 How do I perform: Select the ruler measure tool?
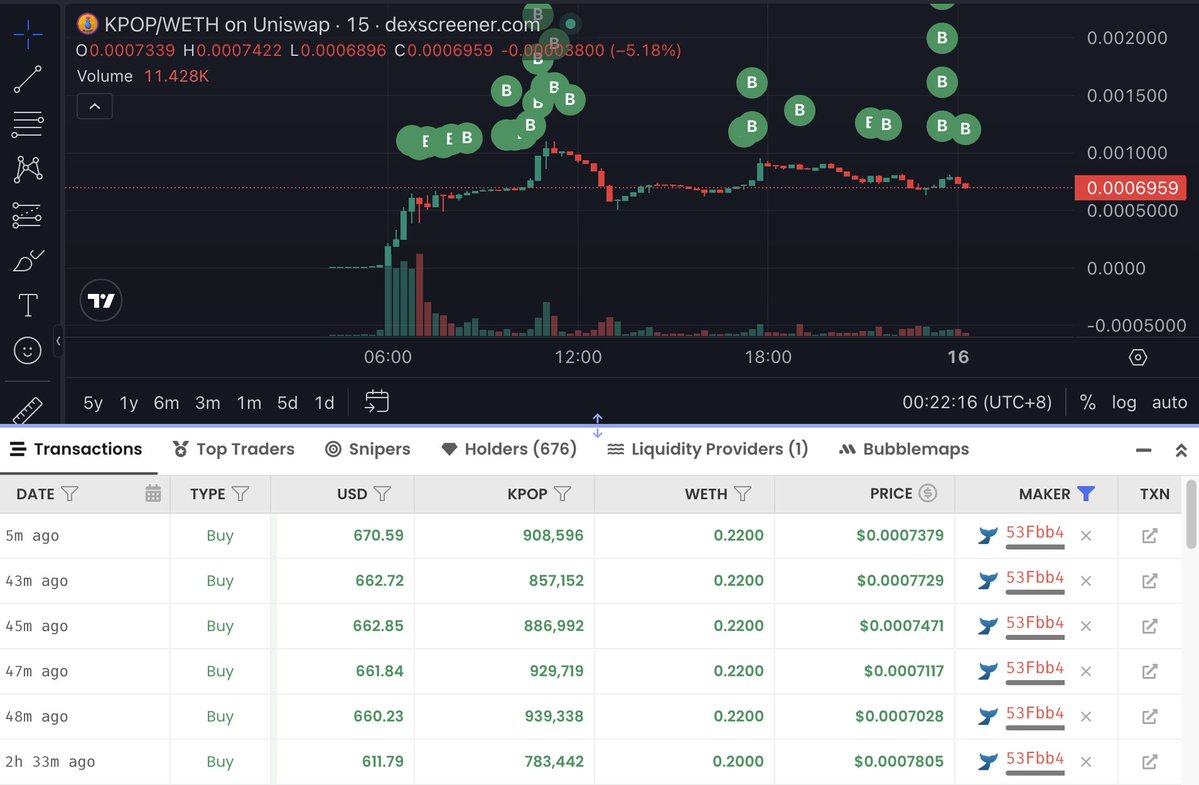[x=28, y=410]
